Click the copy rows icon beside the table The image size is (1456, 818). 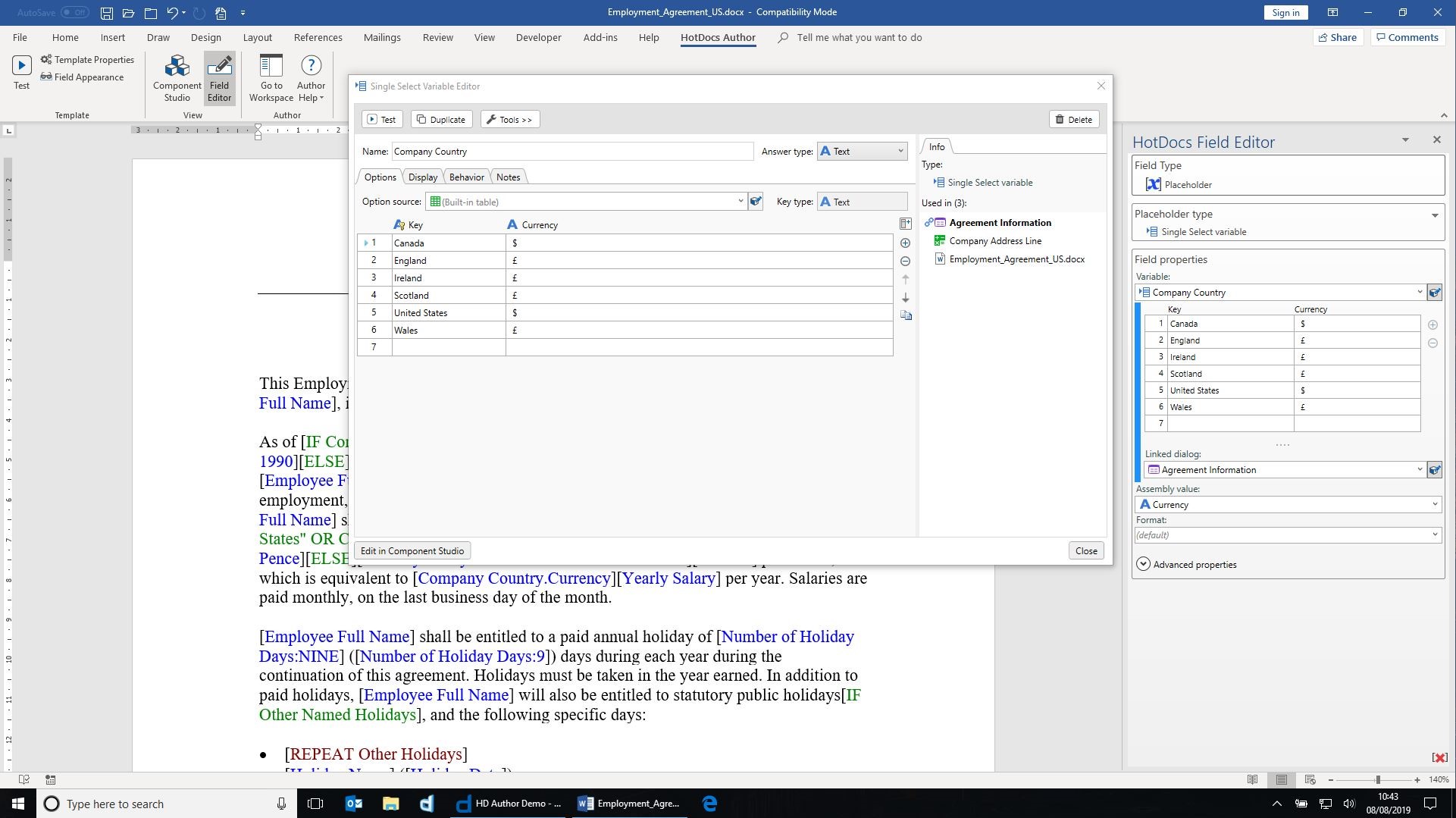pyautogui.click(x=906, y=315)
